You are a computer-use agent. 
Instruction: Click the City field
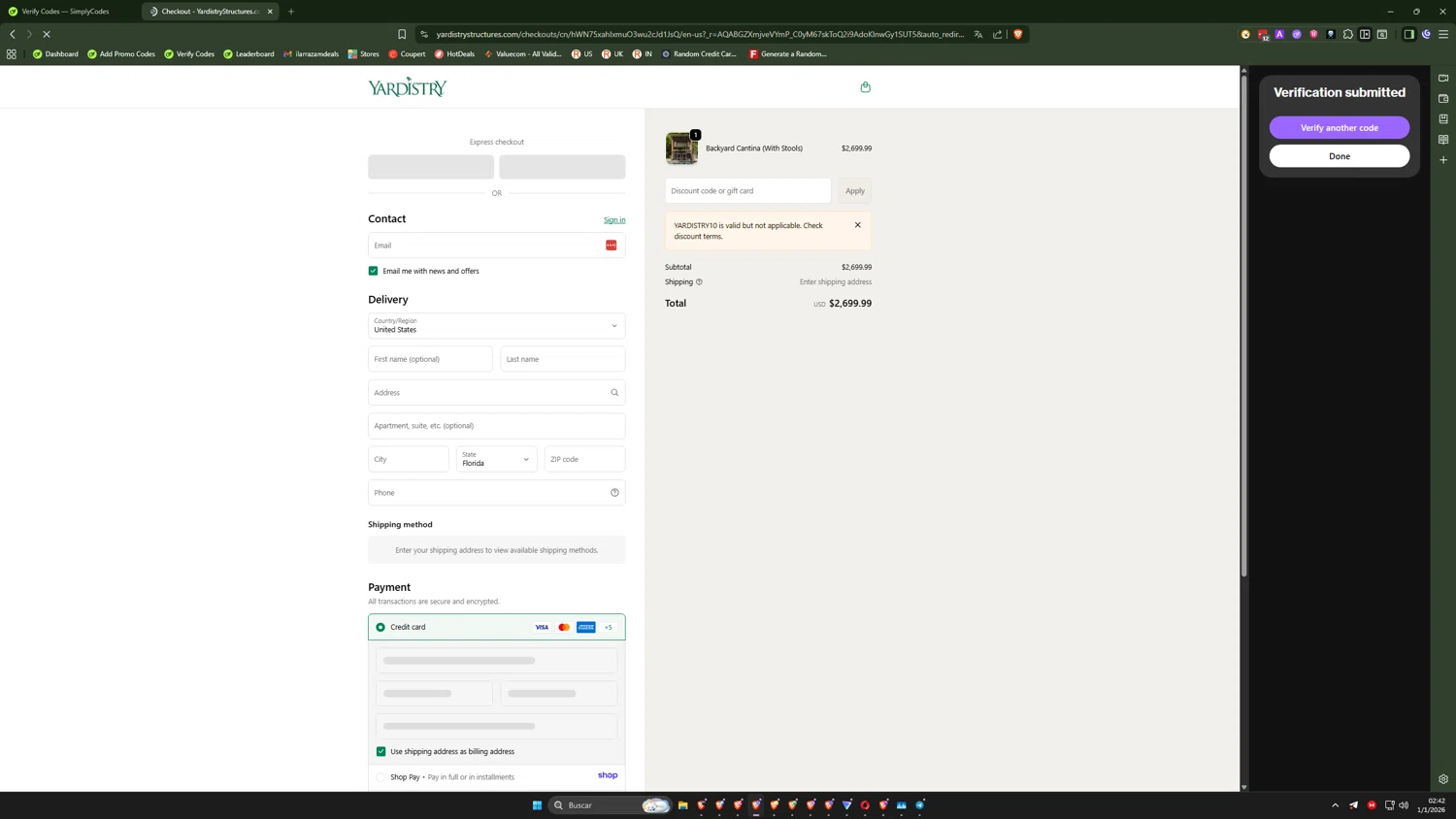409,459
